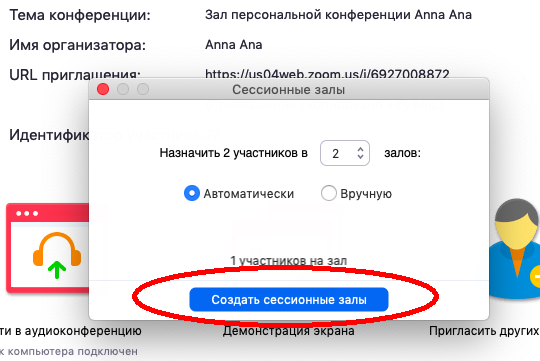Click the Пригласить других label
Screen dimensions: 540x361
[484, 331]
